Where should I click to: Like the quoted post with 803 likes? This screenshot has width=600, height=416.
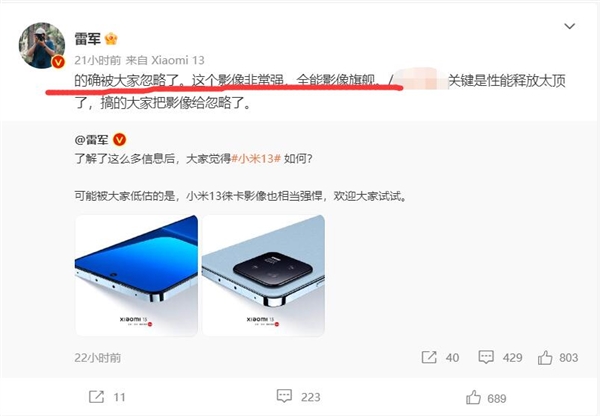[x=545, y=358]
